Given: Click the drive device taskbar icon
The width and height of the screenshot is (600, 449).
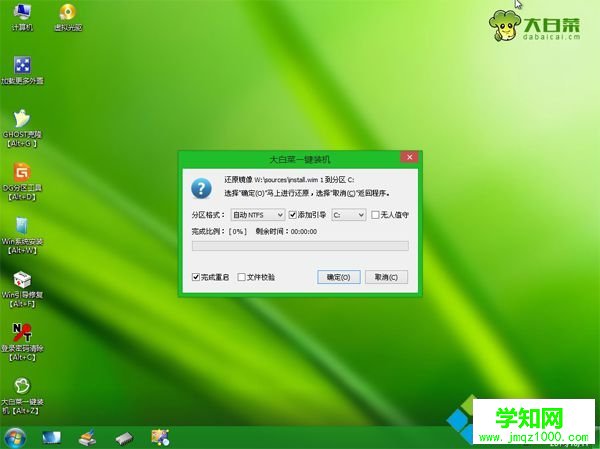Looking at the screenshot, I should (124, 438).
